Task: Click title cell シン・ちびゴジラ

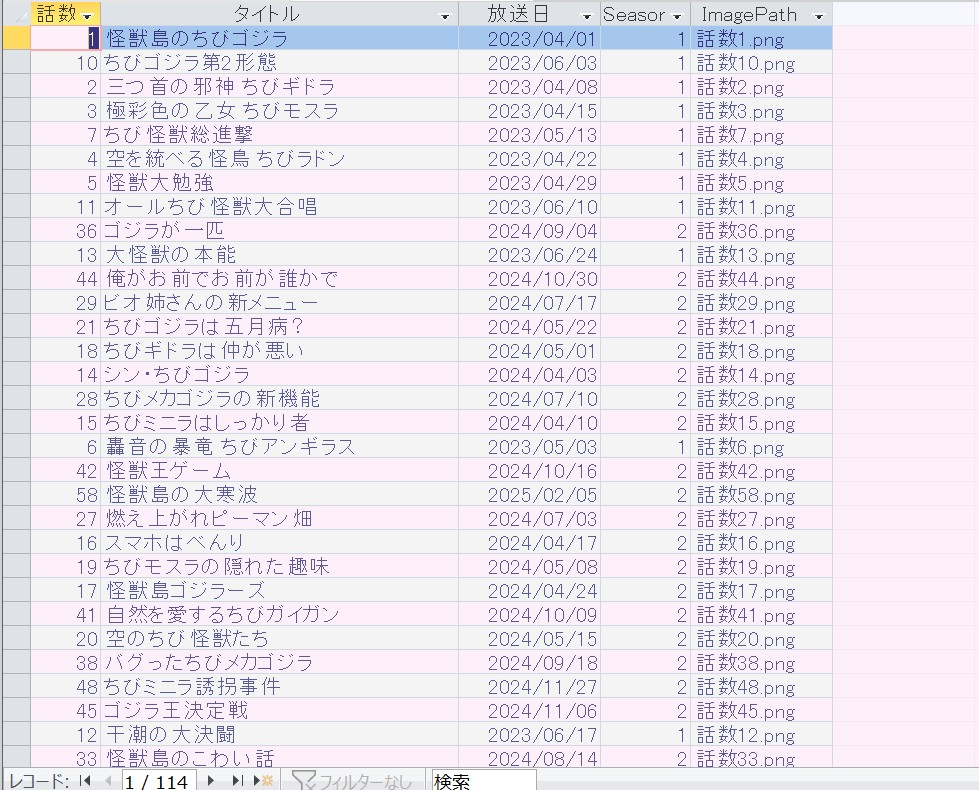Action: pos(279,375)
